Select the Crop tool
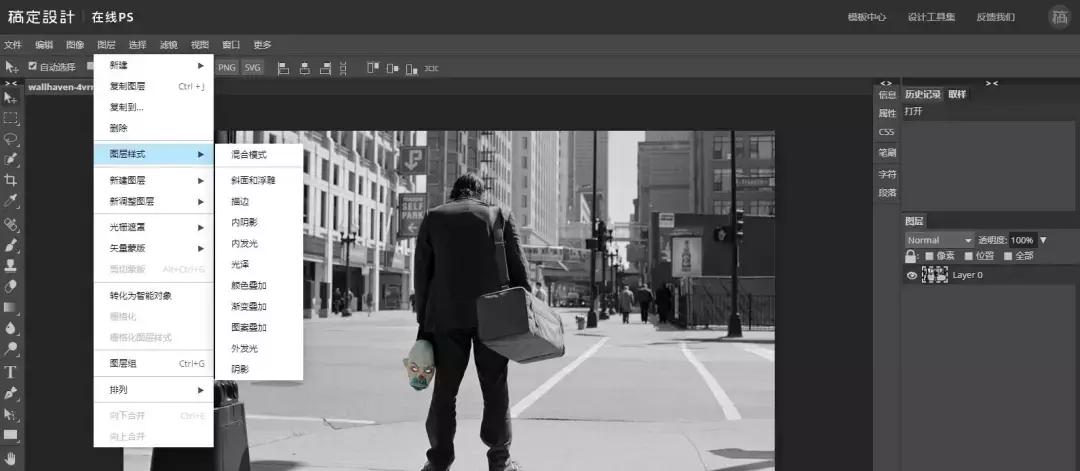This screenshot has height=471, width=1080. click(11, 181)
